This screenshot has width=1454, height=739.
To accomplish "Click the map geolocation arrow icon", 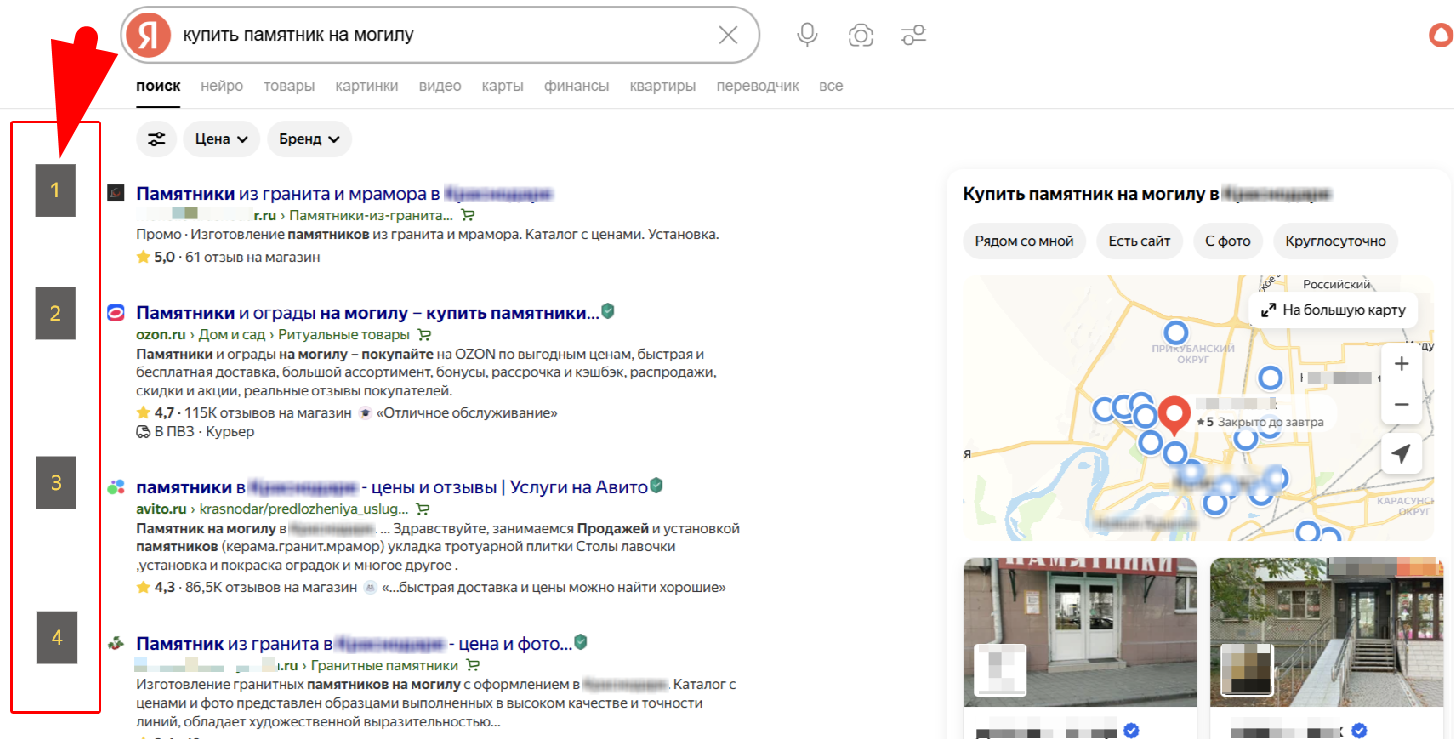I will (x=1401, y=454).
